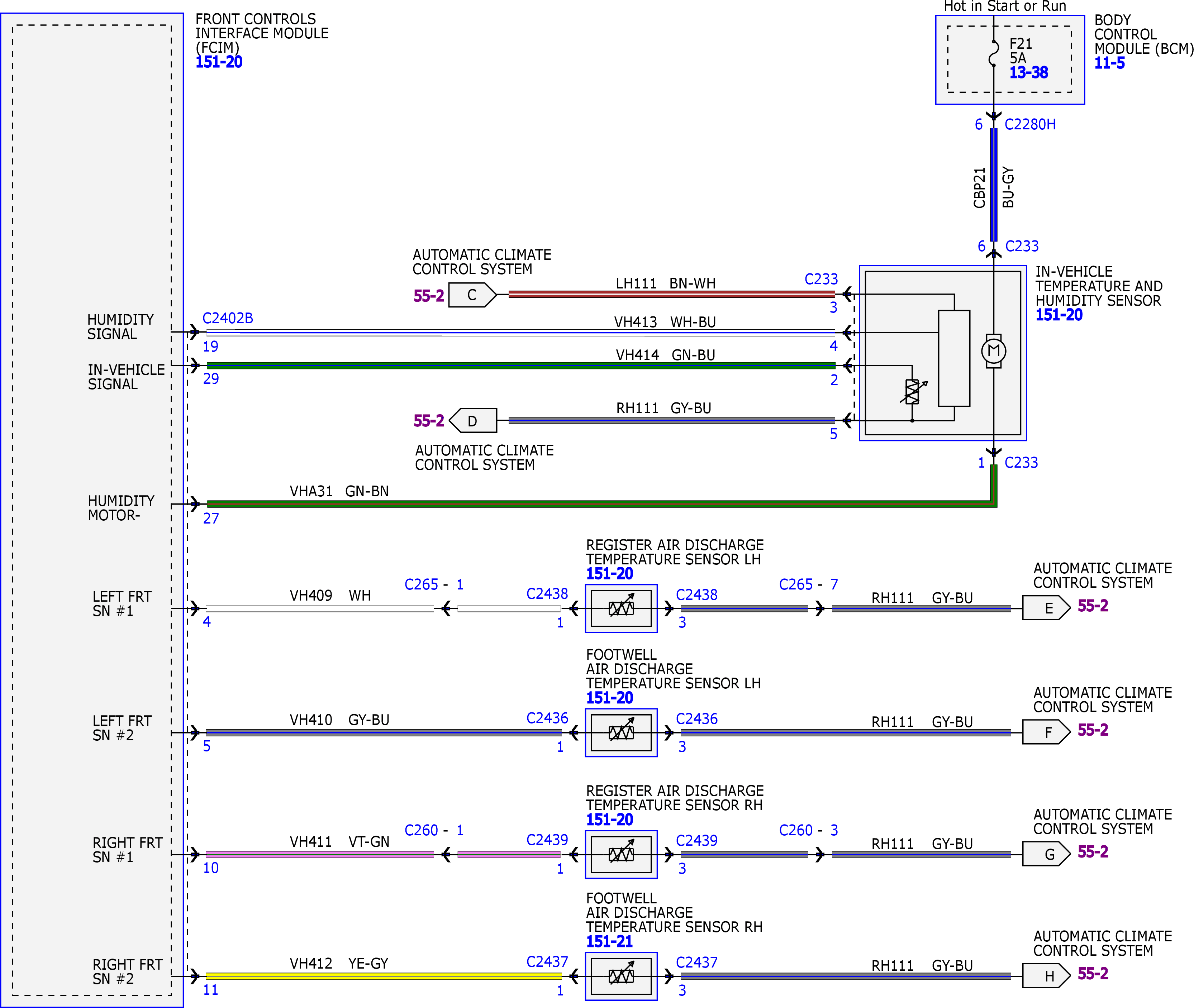The width and height of the screenshot is (1194, 1008).
Task: Click off-page connector symbol C
Action: point(472,295)
